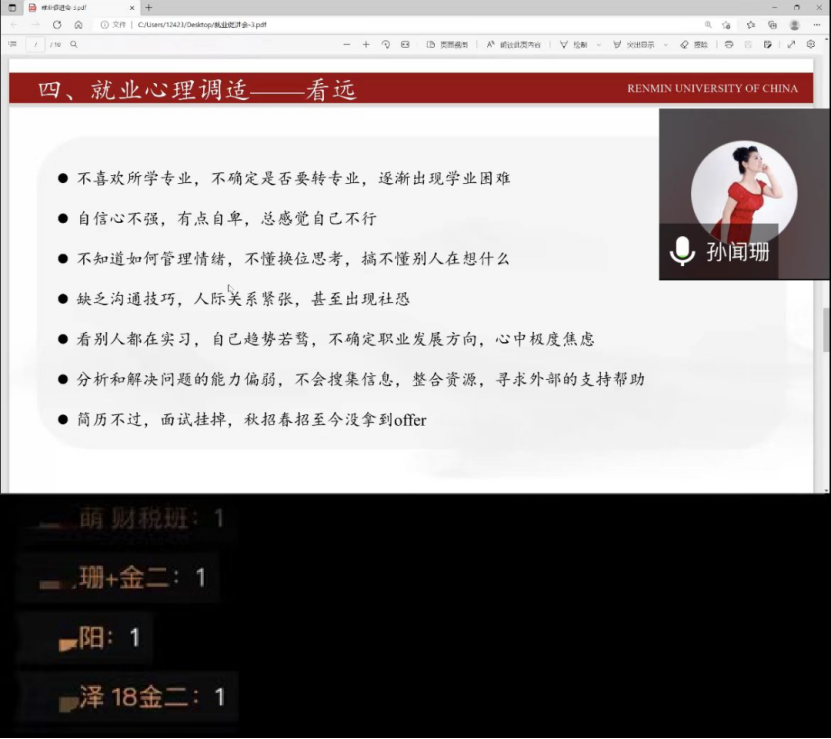Viewport: 831px width, 739px height.
Task: Click the page number input field
Action: coord(37,44)
